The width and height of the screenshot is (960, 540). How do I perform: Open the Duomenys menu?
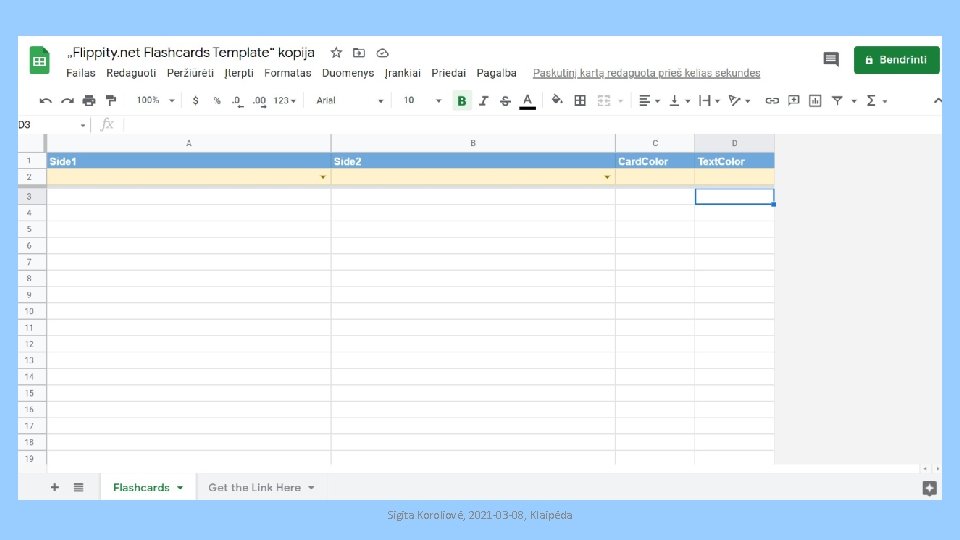pyautogui.click(x=348, y=73)
